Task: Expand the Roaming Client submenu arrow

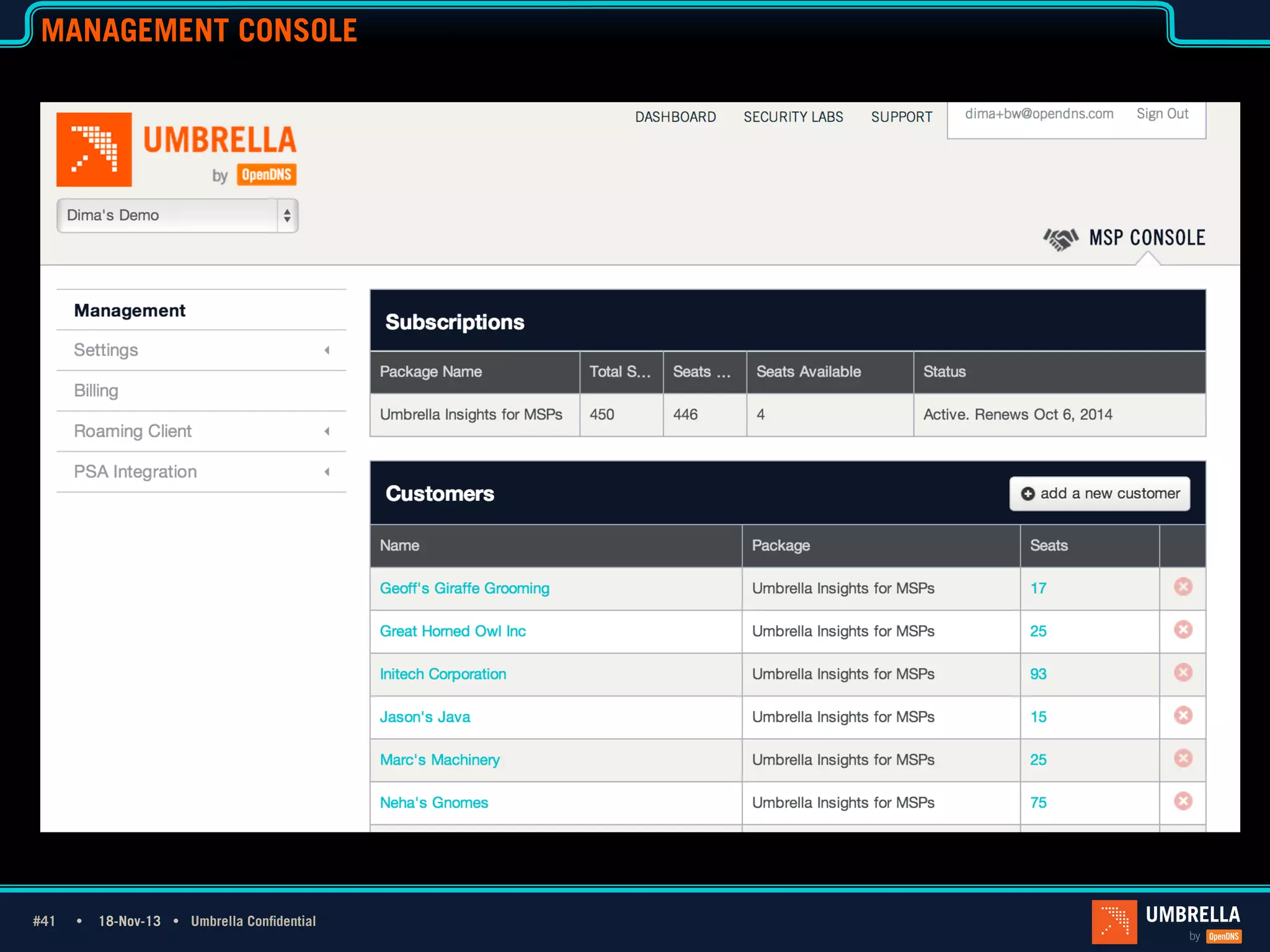Action: 327,431
